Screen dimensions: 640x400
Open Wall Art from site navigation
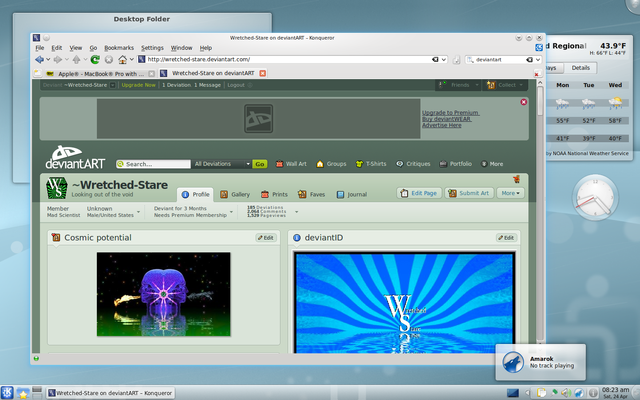click(x=291, y=164)
